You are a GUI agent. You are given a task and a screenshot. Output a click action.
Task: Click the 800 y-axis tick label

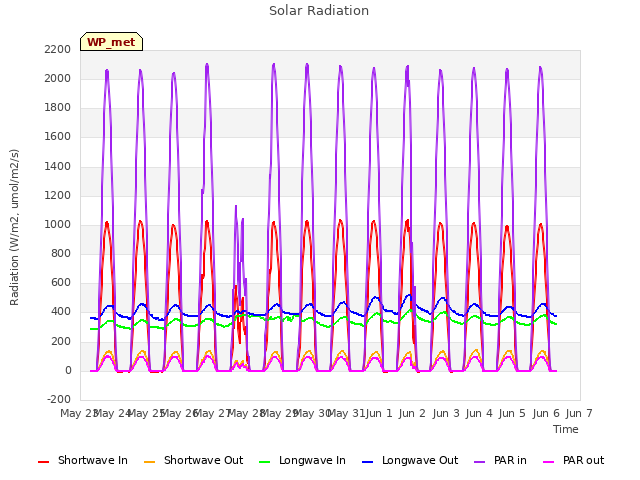(61, 253)
